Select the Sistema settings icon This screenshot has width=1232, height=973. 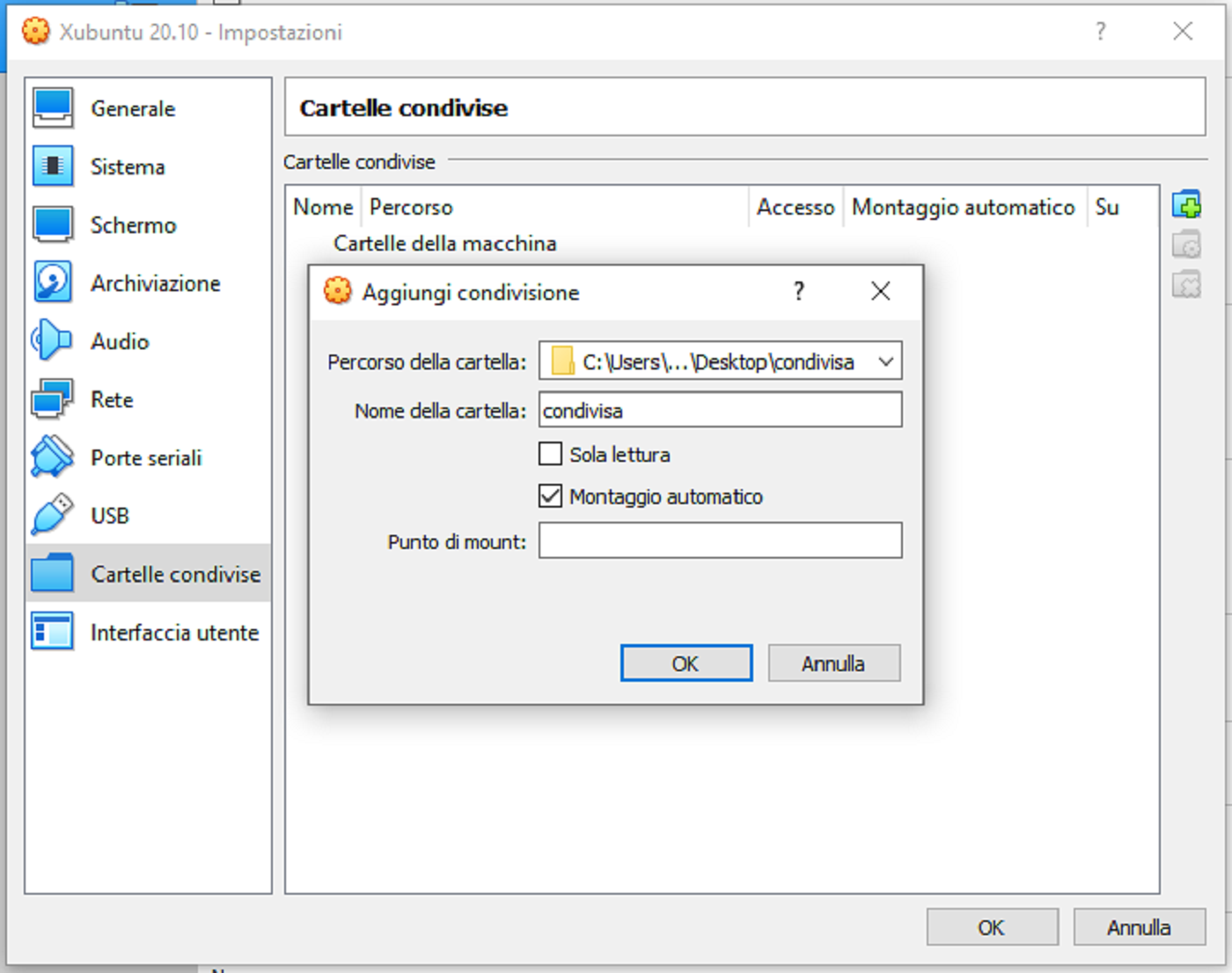point(127,166)
